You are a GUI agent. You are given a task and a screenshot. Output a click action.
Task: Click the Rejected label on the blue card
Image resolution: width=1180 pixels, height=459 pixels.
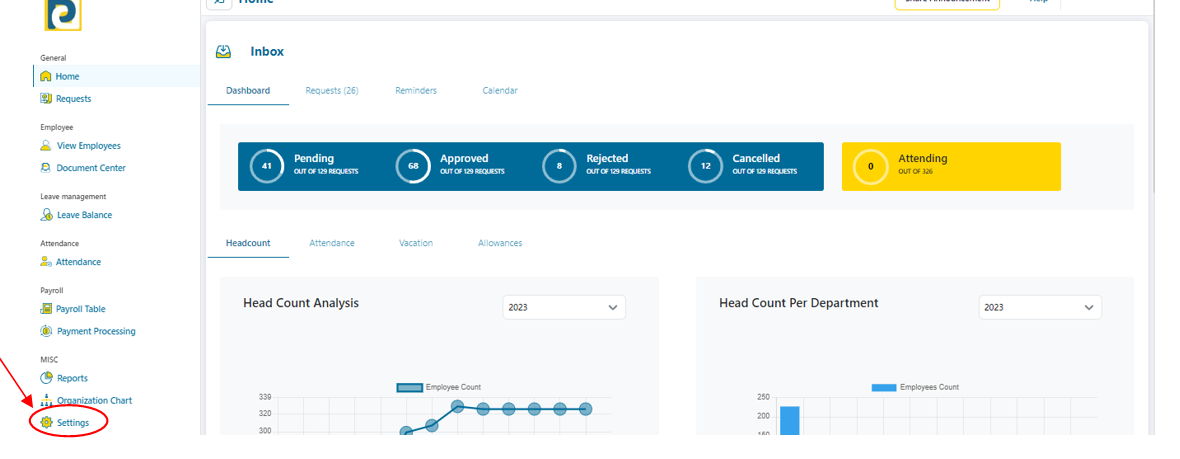pos(607,159)
